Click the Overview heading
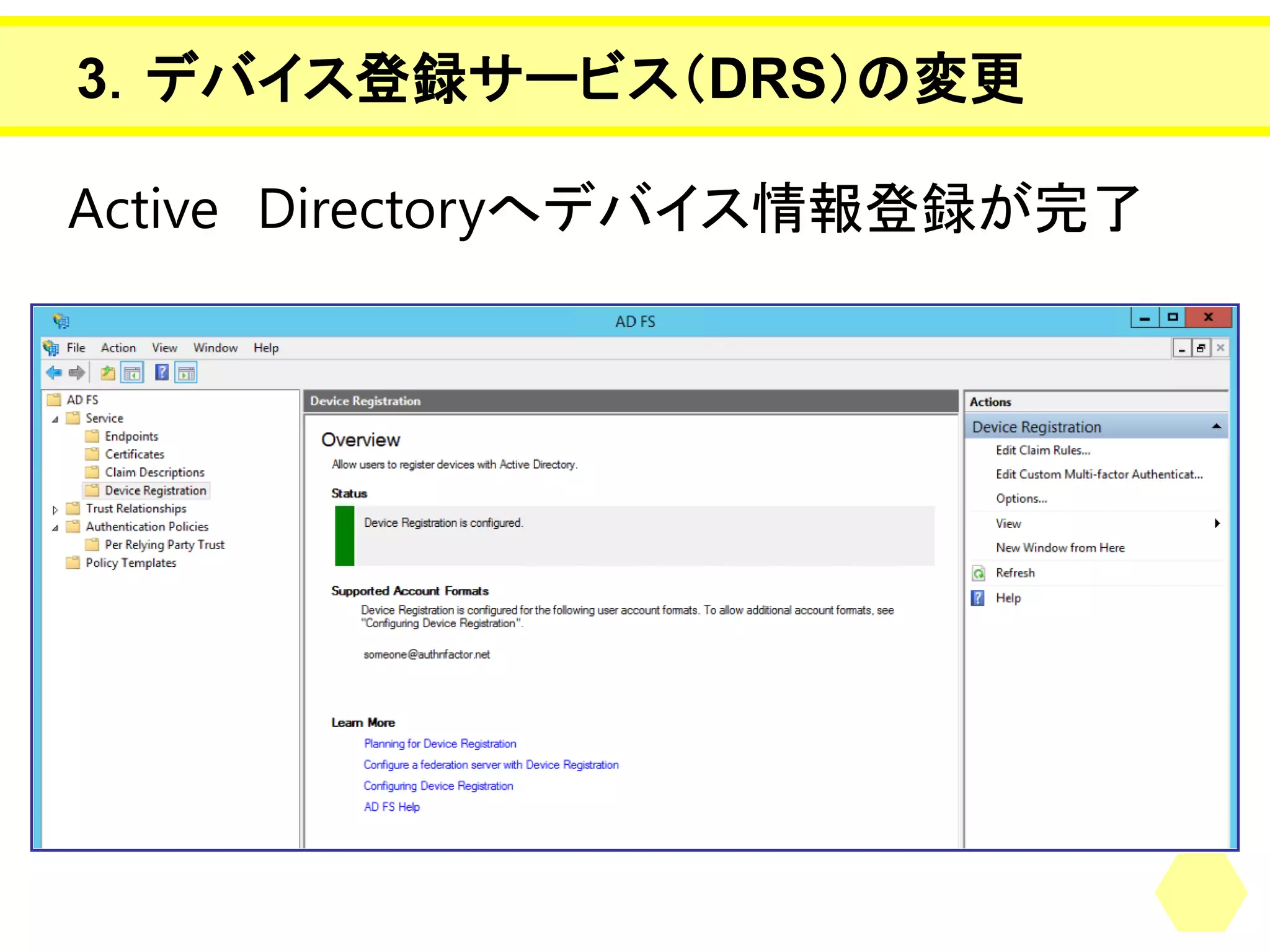Screen dimensions: 1270x952 [x=360, y=440]
